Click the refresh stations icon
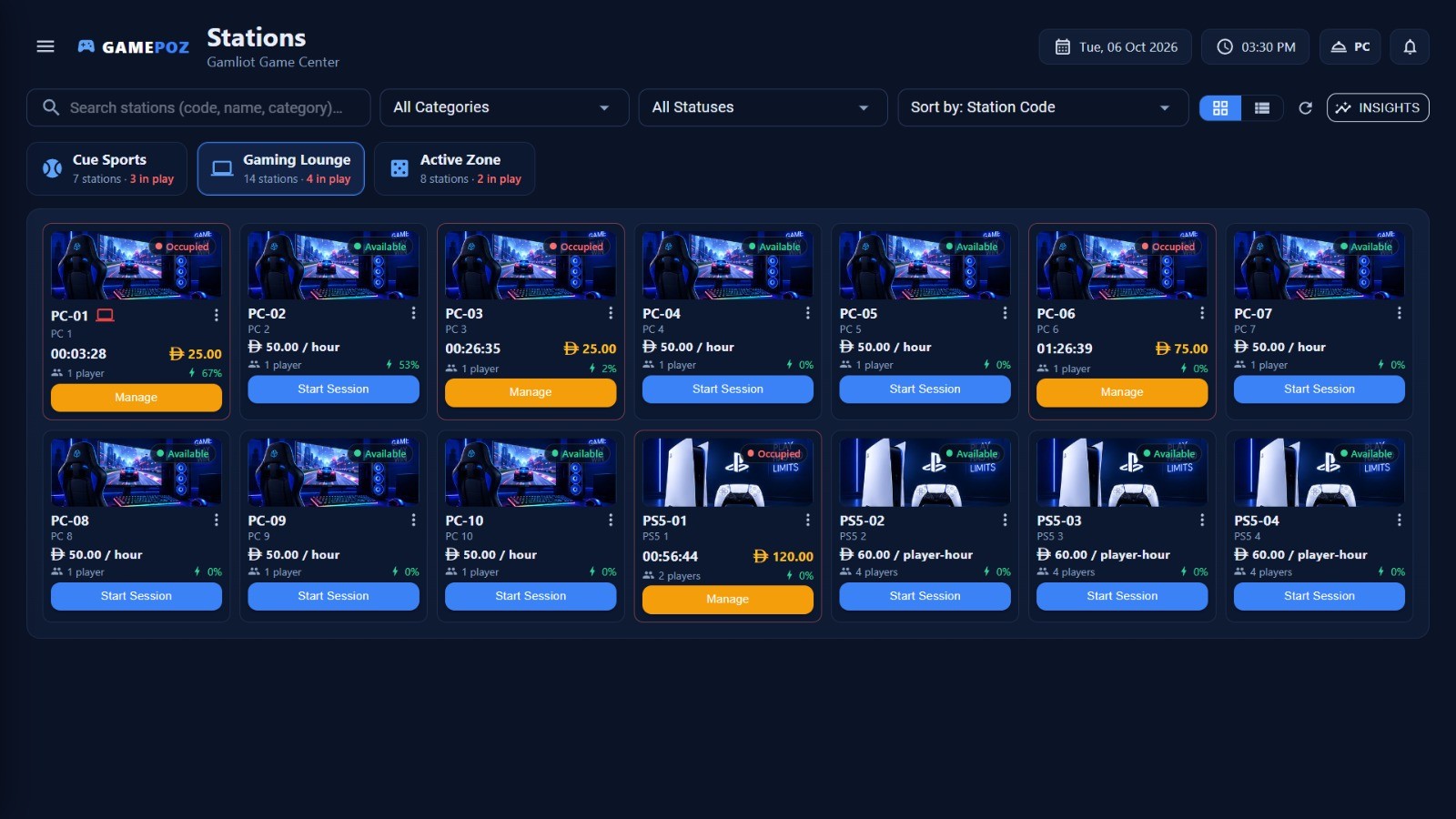Viewport: 1456px width, 819px height. 1305,107
